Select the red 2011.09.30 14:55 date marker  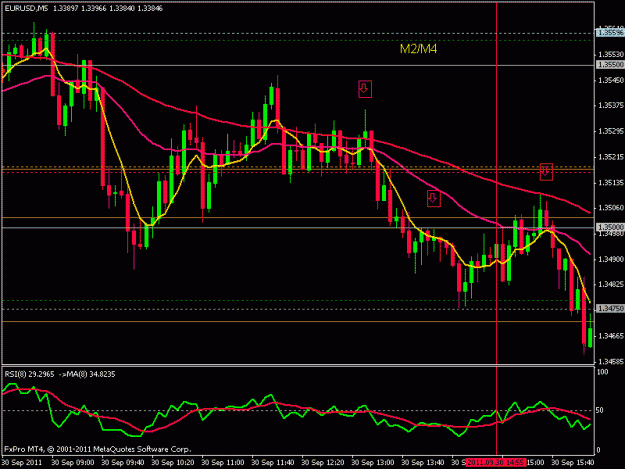496,463
